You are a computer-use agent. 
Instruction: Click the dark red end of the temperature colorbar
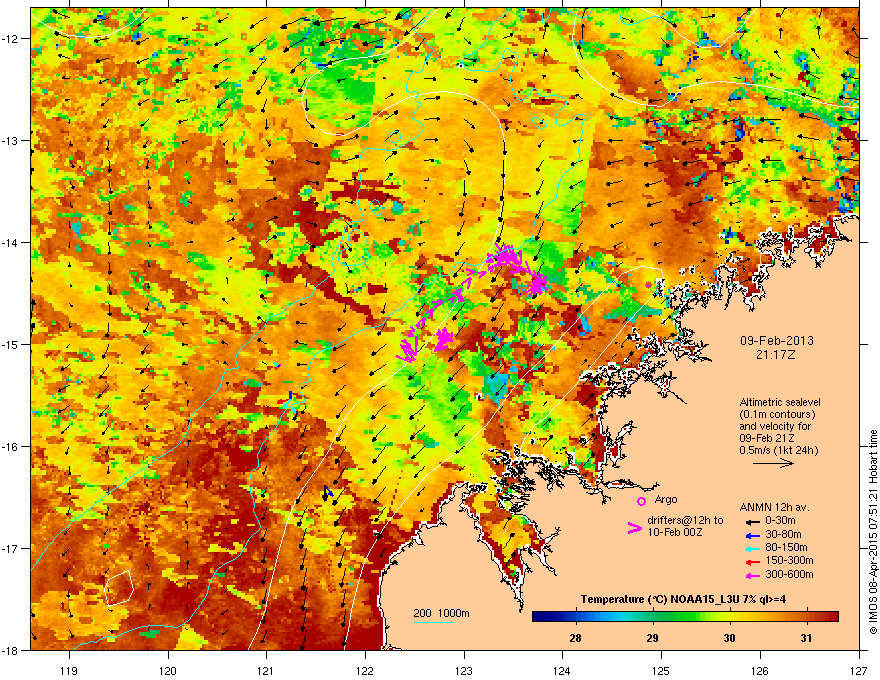click(831, 617)
